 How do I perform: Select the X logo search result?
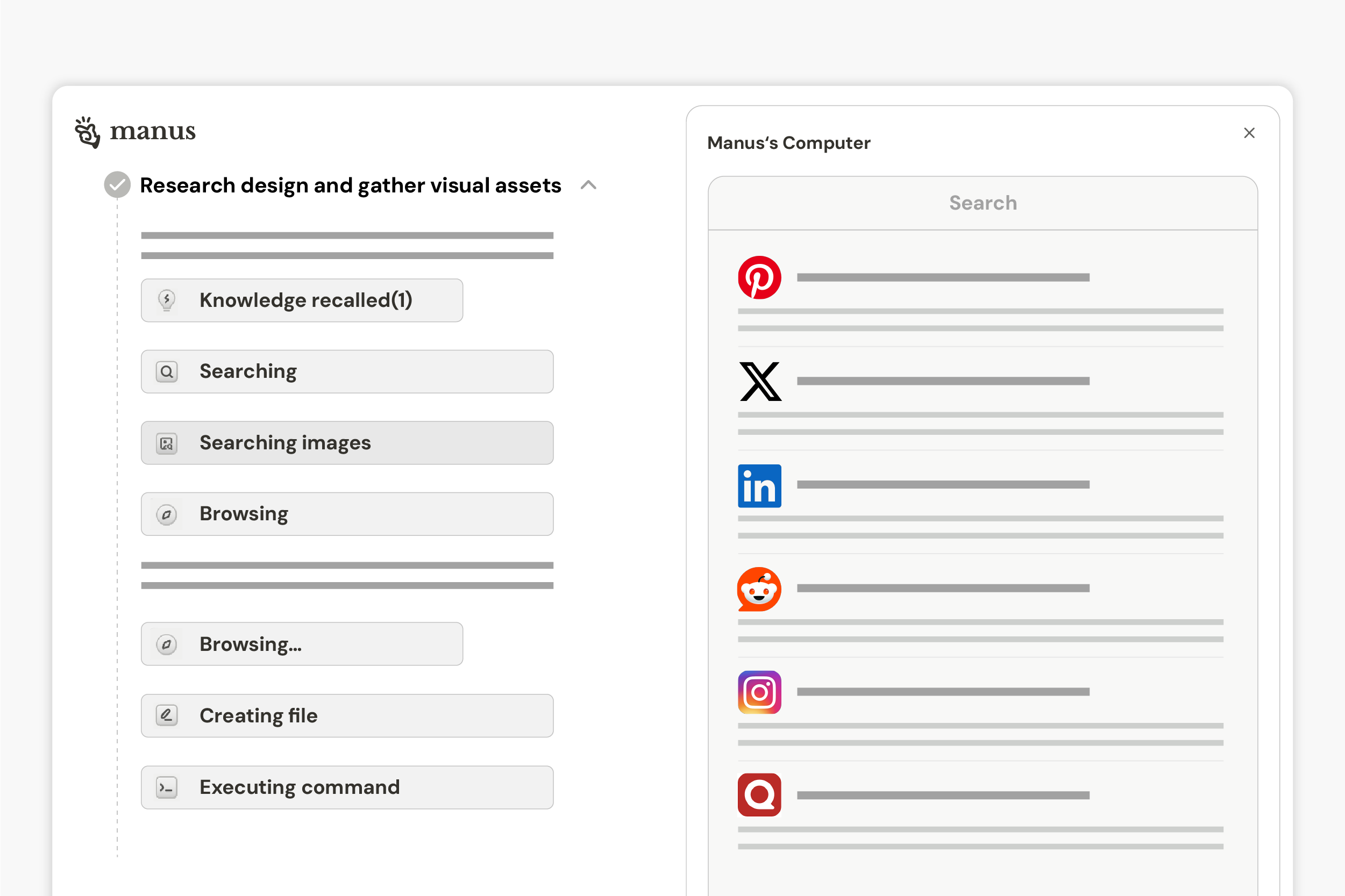(x=760, y=381)
